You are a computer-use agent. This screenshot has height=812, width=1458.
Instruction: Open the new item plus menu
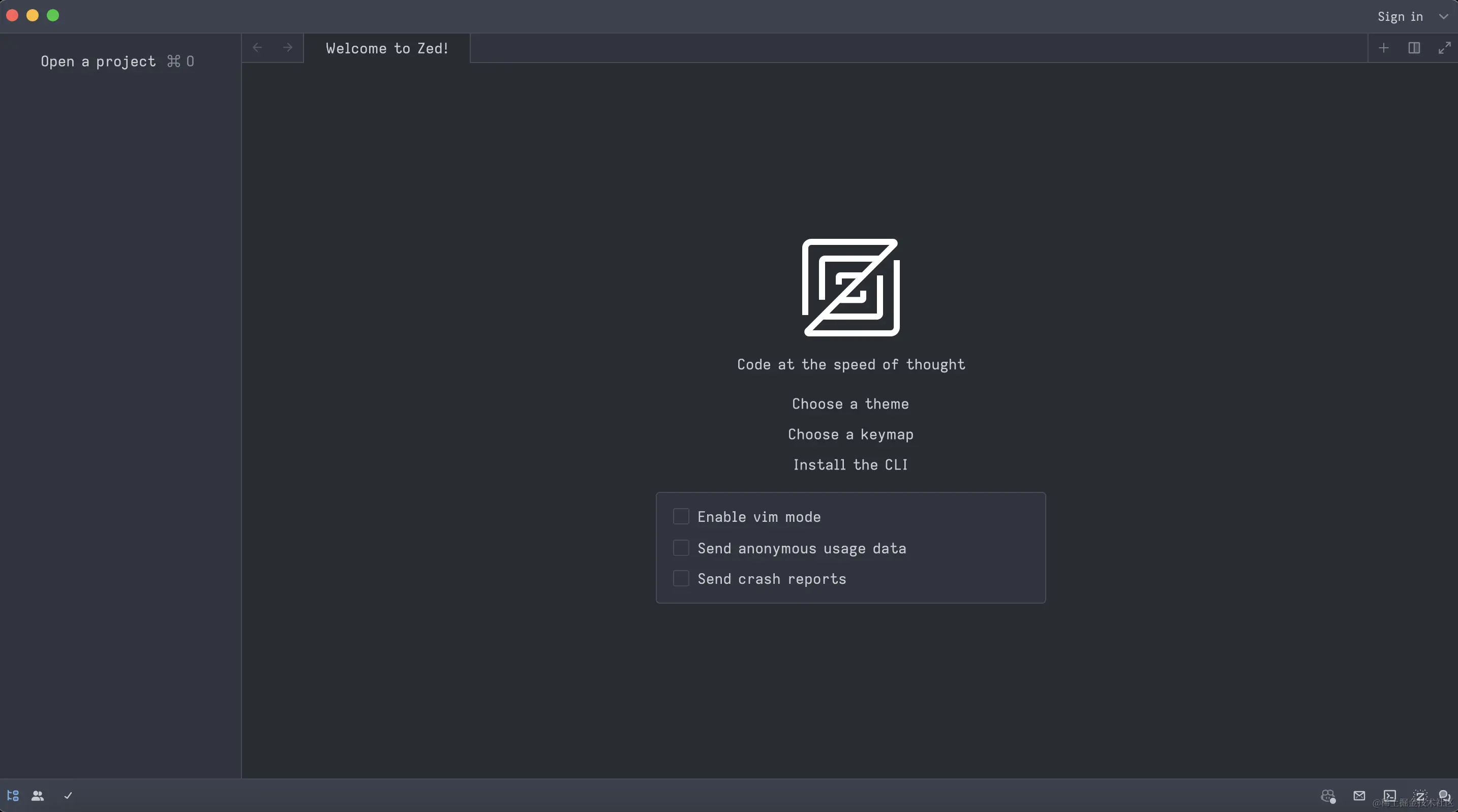pyautogui.click(x=1383, y=48)
